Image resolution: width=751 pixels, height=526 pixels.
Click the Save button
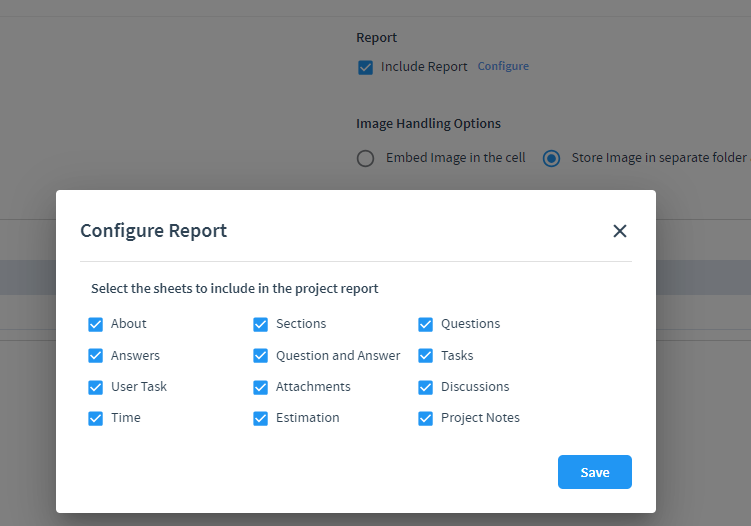point(594,472)
